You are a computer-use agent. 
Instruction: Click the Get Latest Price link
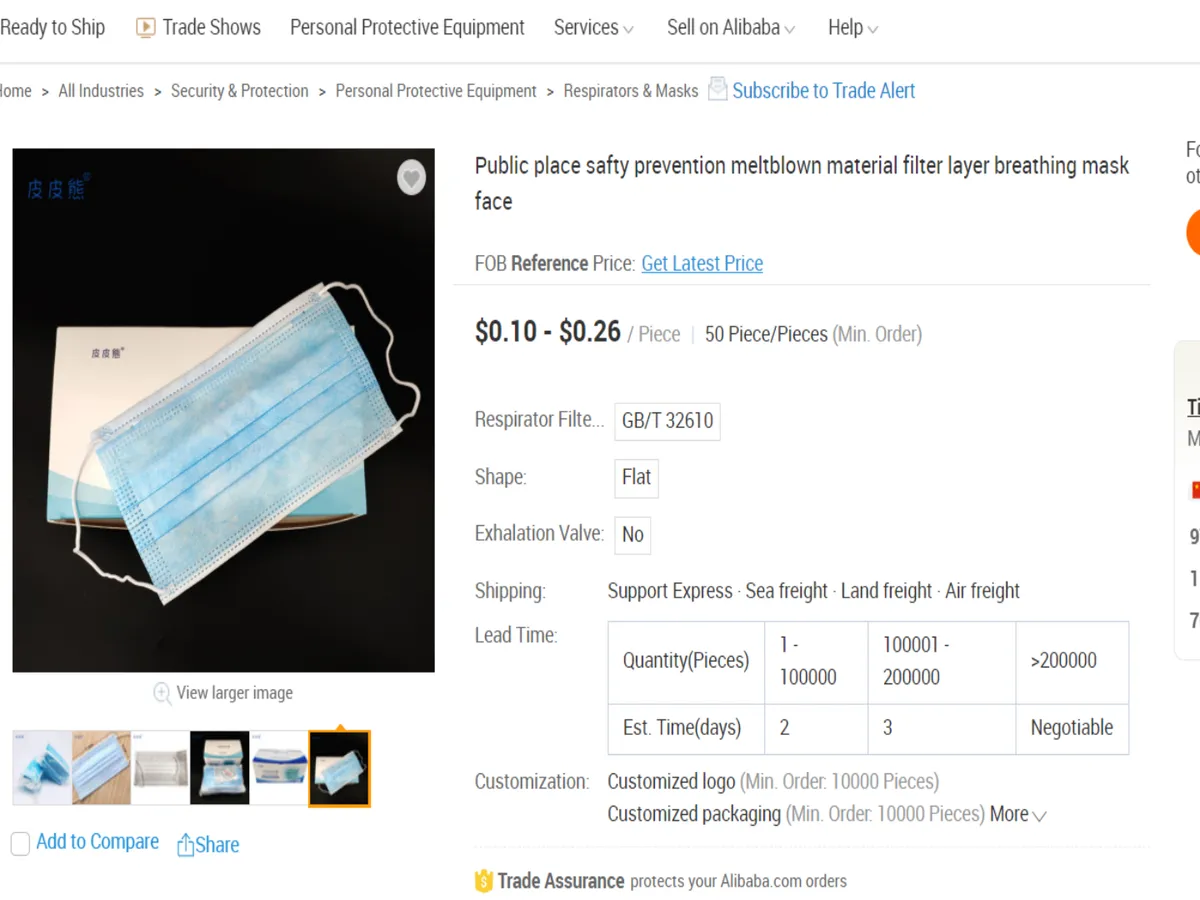[702, 264]
